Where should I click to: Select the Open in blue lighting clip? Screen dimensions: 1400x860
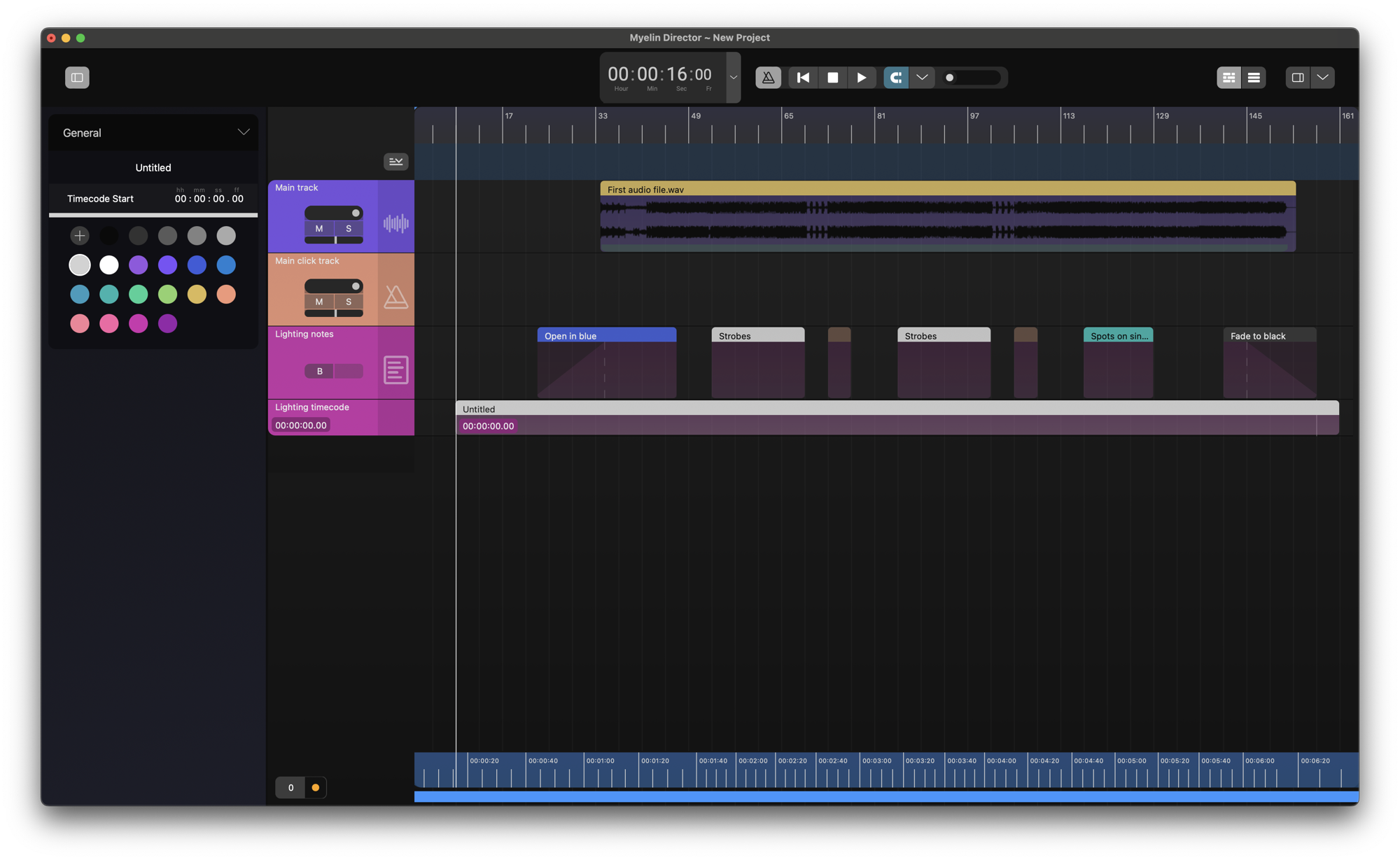click(606, 336)
